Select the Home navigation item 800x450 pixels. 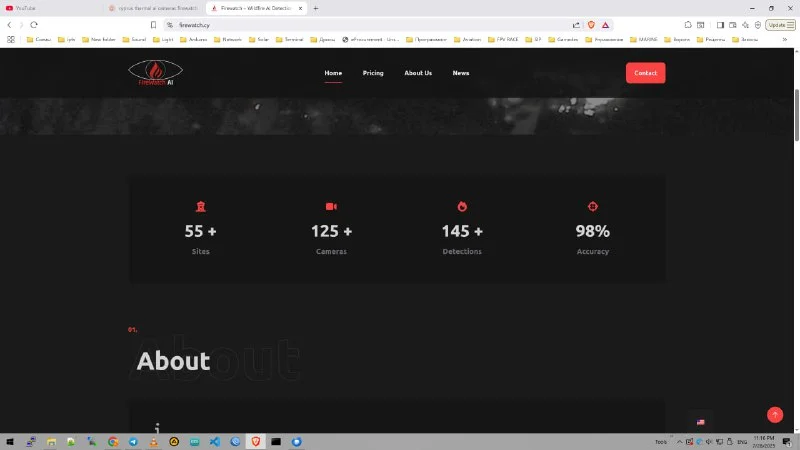pyautogui.click(x=333, y=73)
